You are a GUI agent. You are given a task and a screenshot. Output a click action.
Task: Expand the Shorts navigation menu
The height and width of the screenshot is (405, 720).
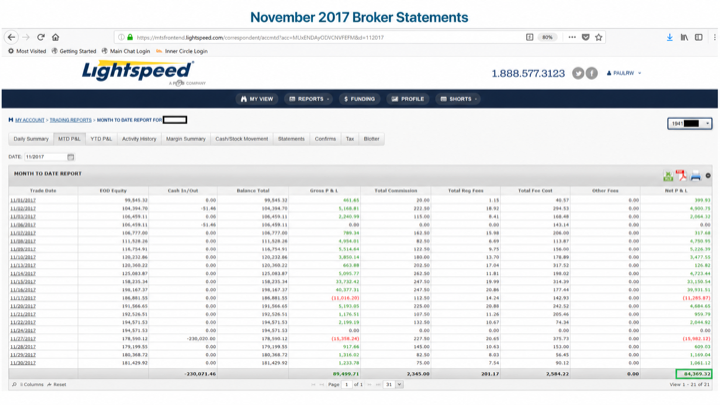coord(458,99)
